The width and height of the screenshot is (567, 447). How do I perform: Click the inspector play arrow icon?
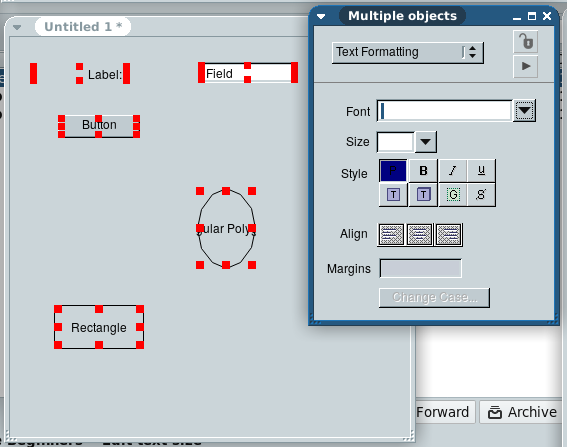525,66
